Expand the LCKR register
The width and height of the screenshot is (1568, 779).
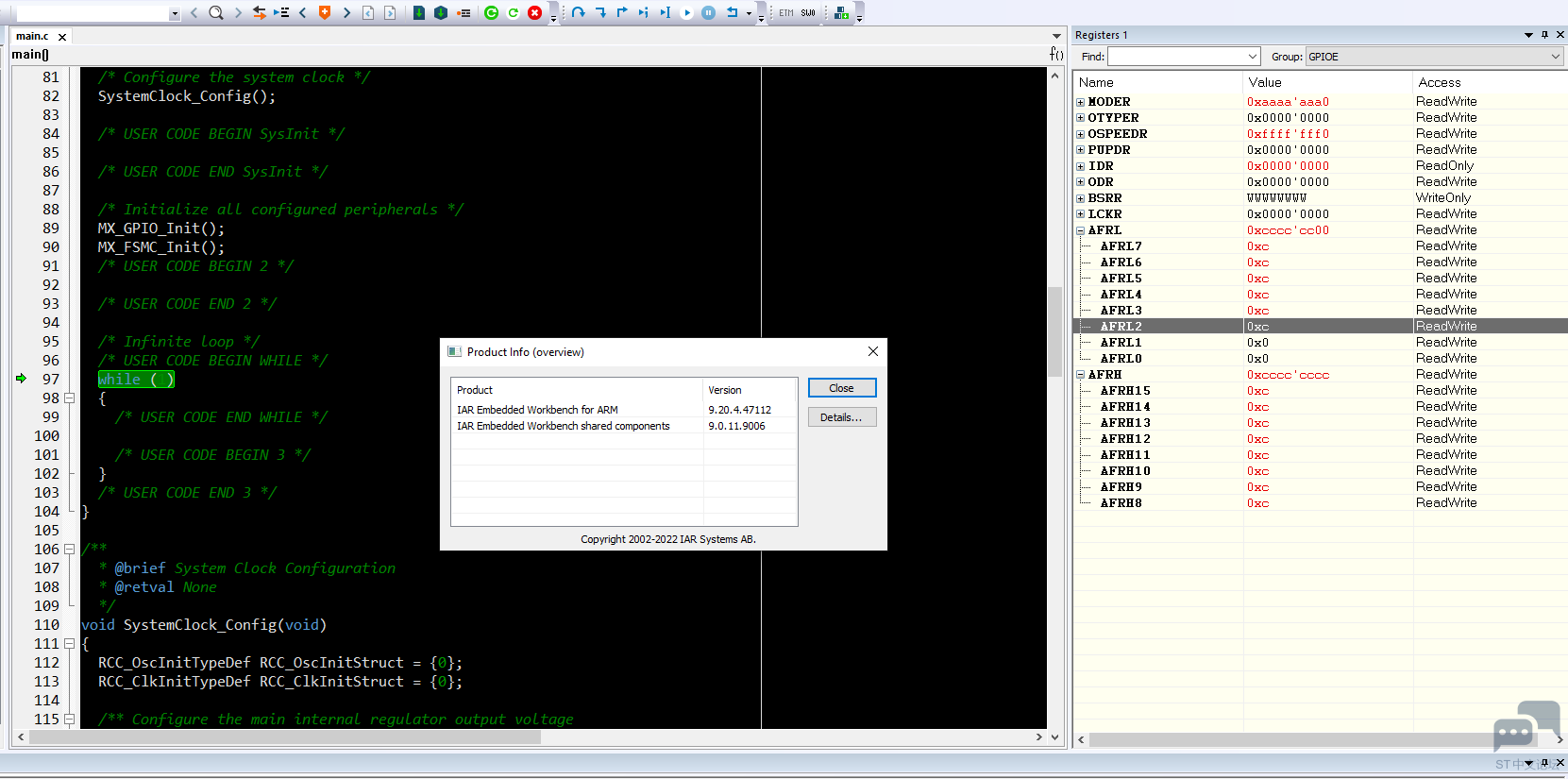(1081, 214)
